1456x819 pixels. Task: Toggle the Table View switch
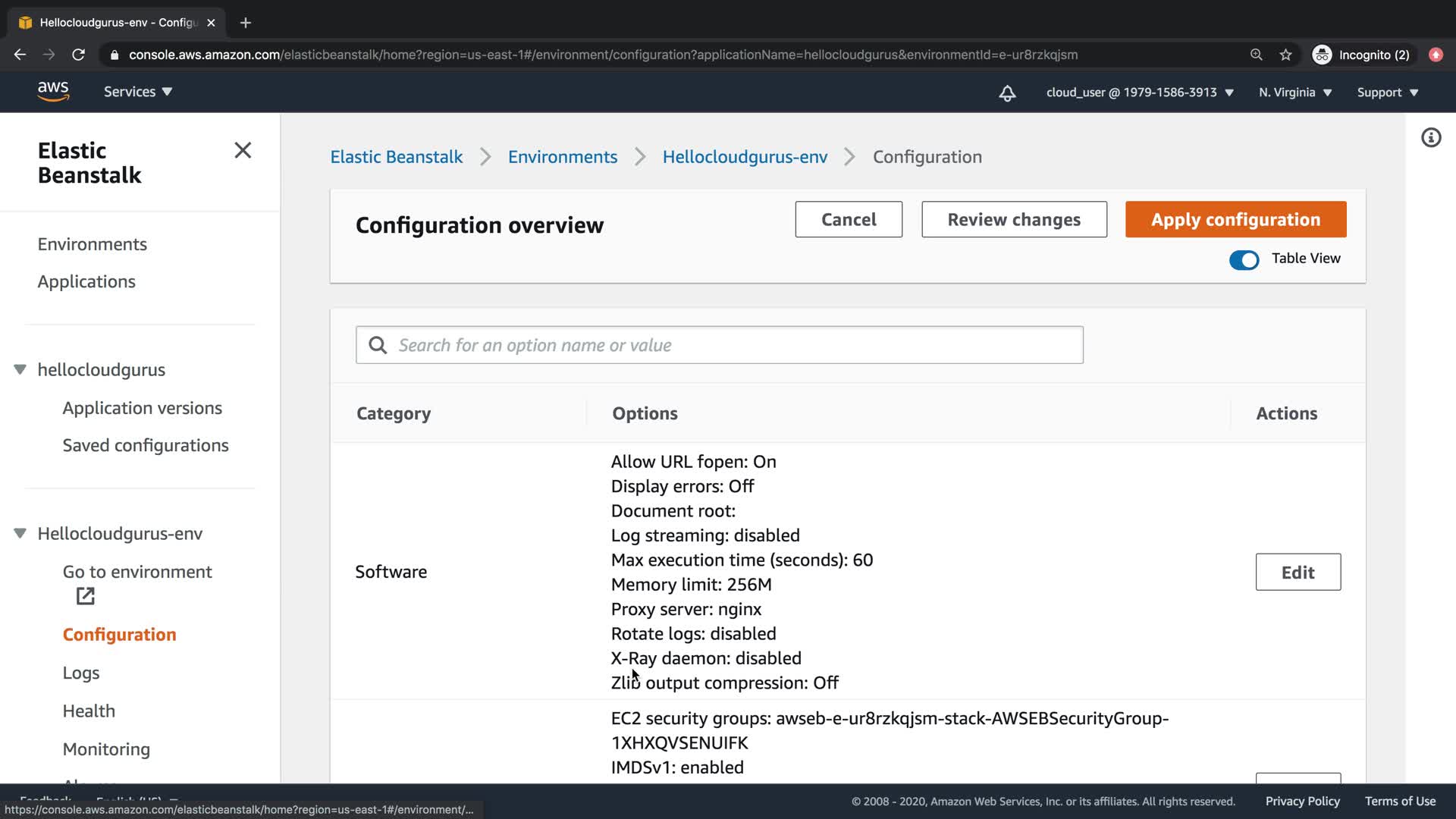tap(1244, 259)
